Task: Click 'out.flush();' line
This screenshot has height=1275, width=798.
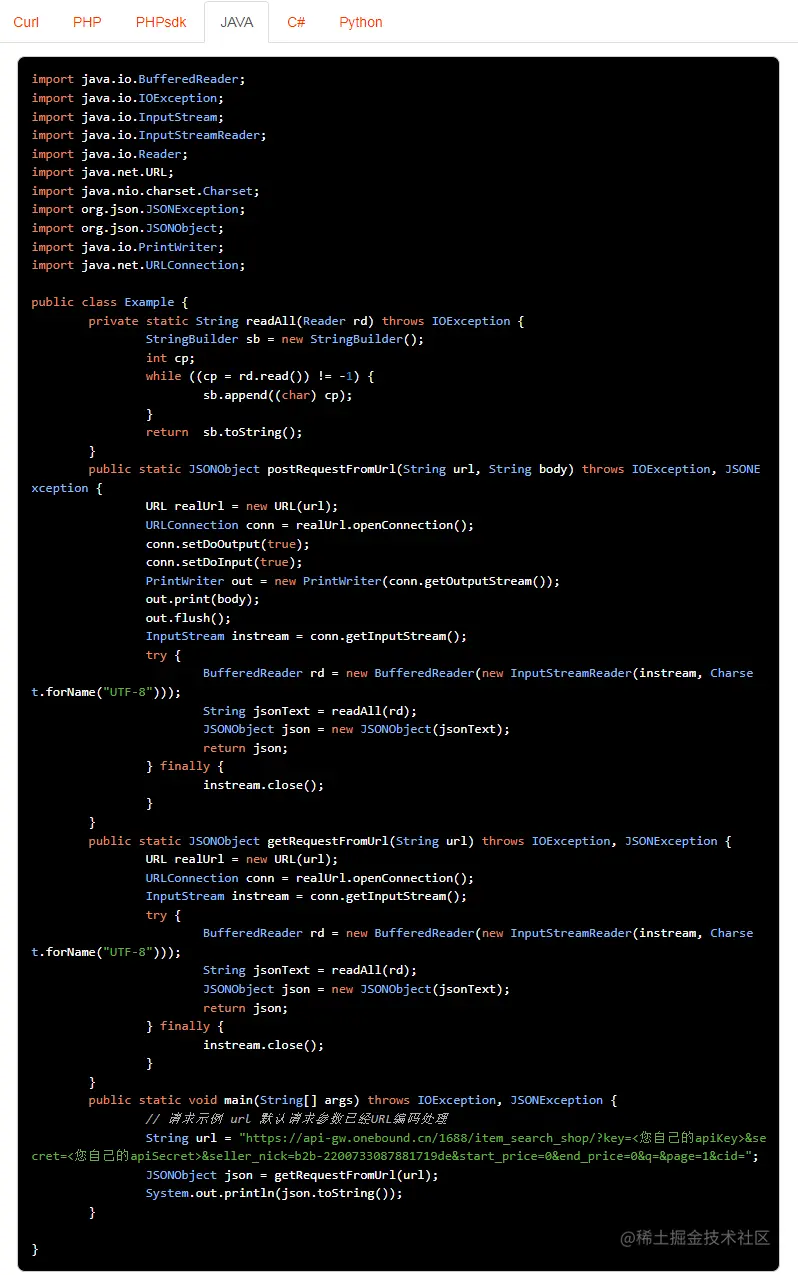Action: [x=188, y=618]
